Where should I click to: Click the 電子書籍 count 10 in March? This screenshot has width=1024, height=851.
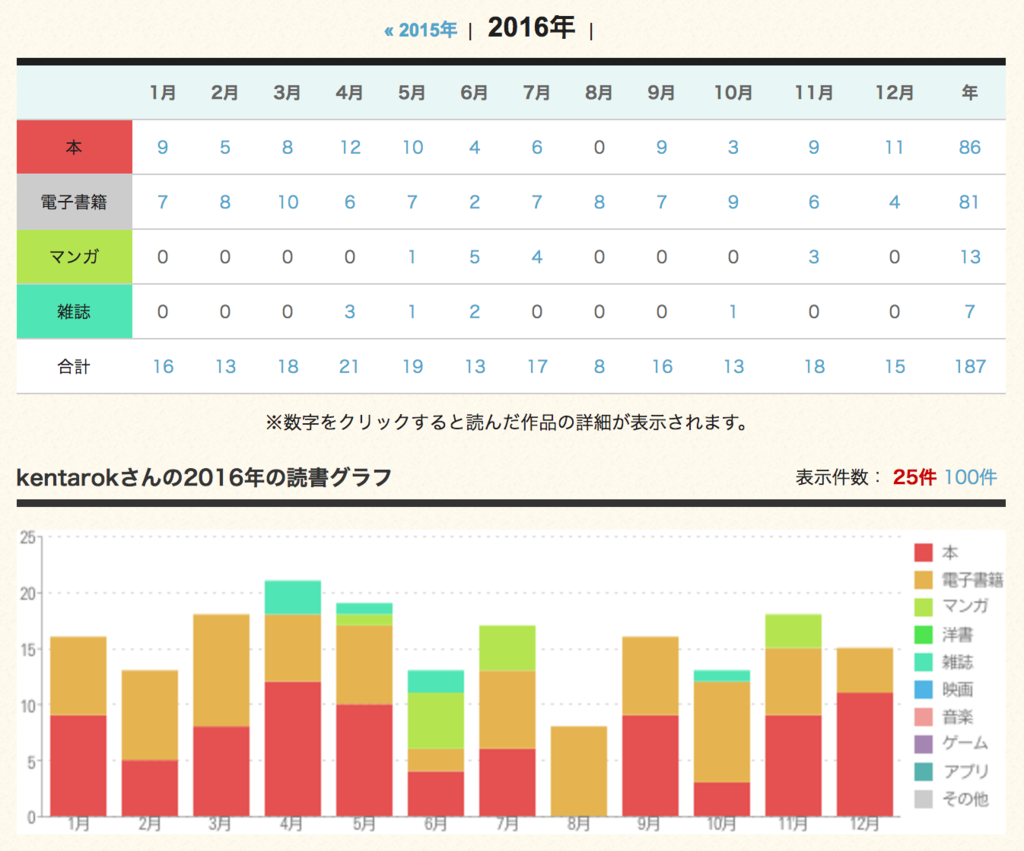(x=287, y=201)
